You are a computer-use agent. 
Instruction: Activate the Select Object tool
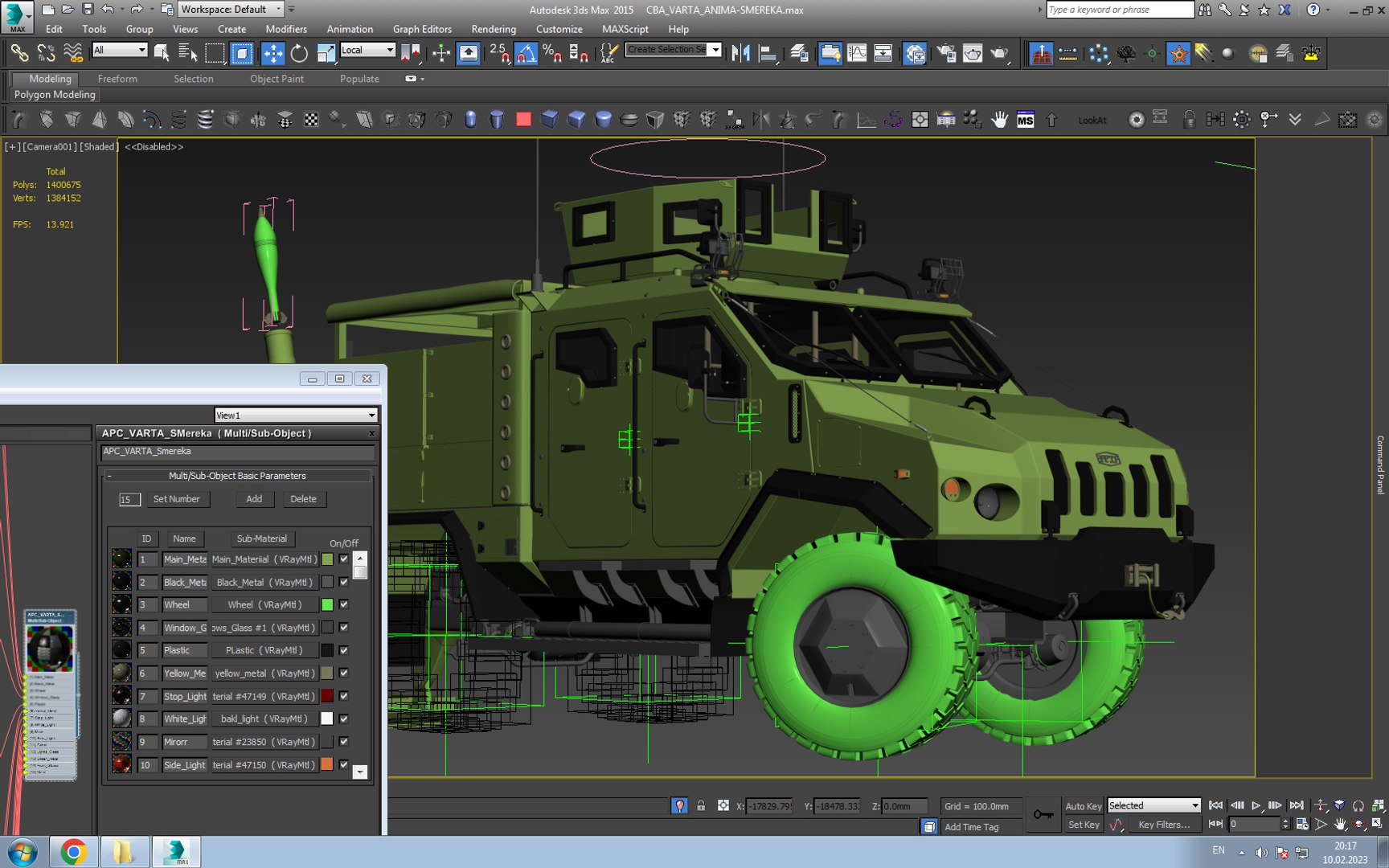[x=162, y=54]
